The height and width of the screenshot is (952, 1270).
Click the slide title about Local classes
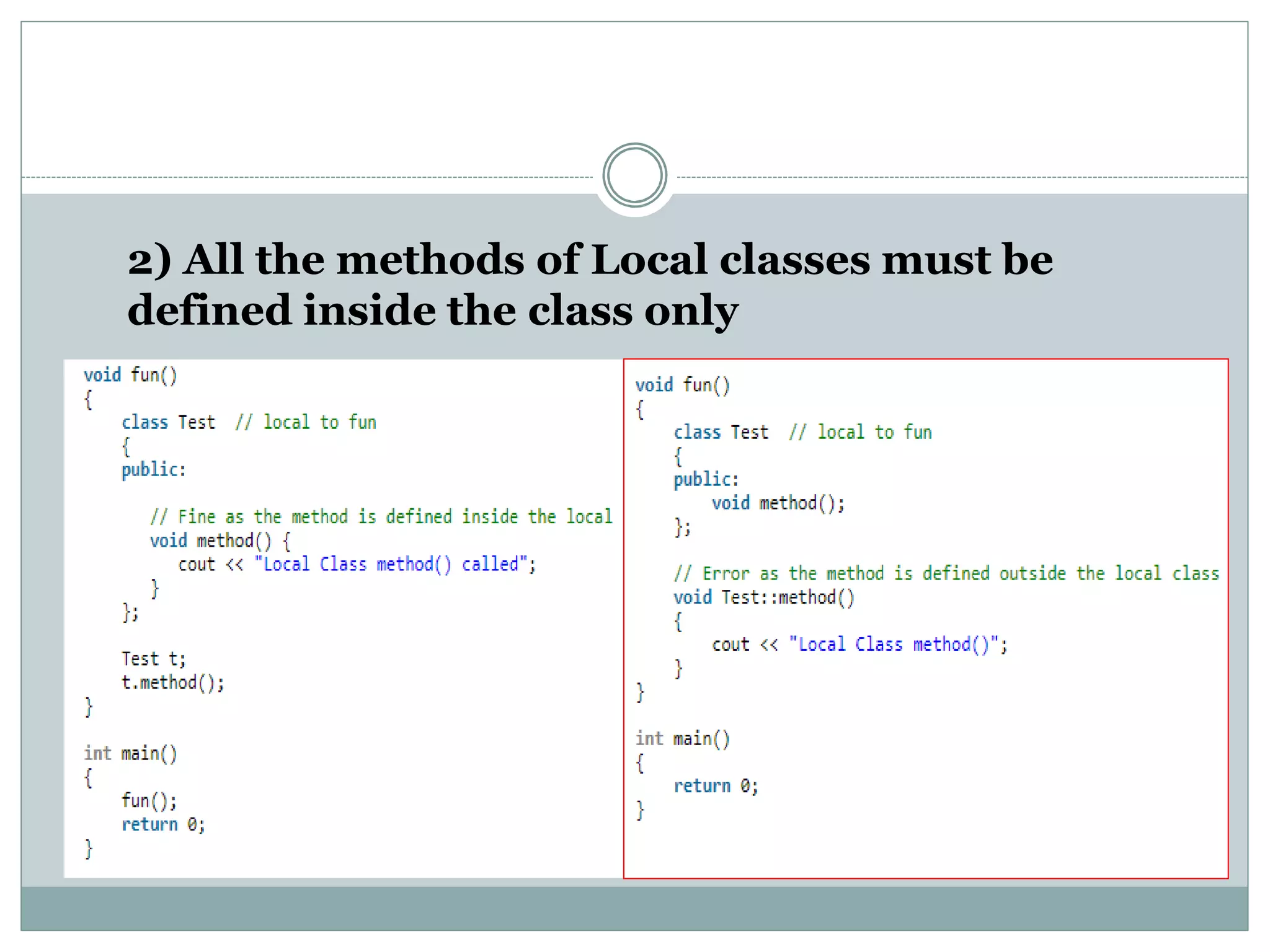590,284
